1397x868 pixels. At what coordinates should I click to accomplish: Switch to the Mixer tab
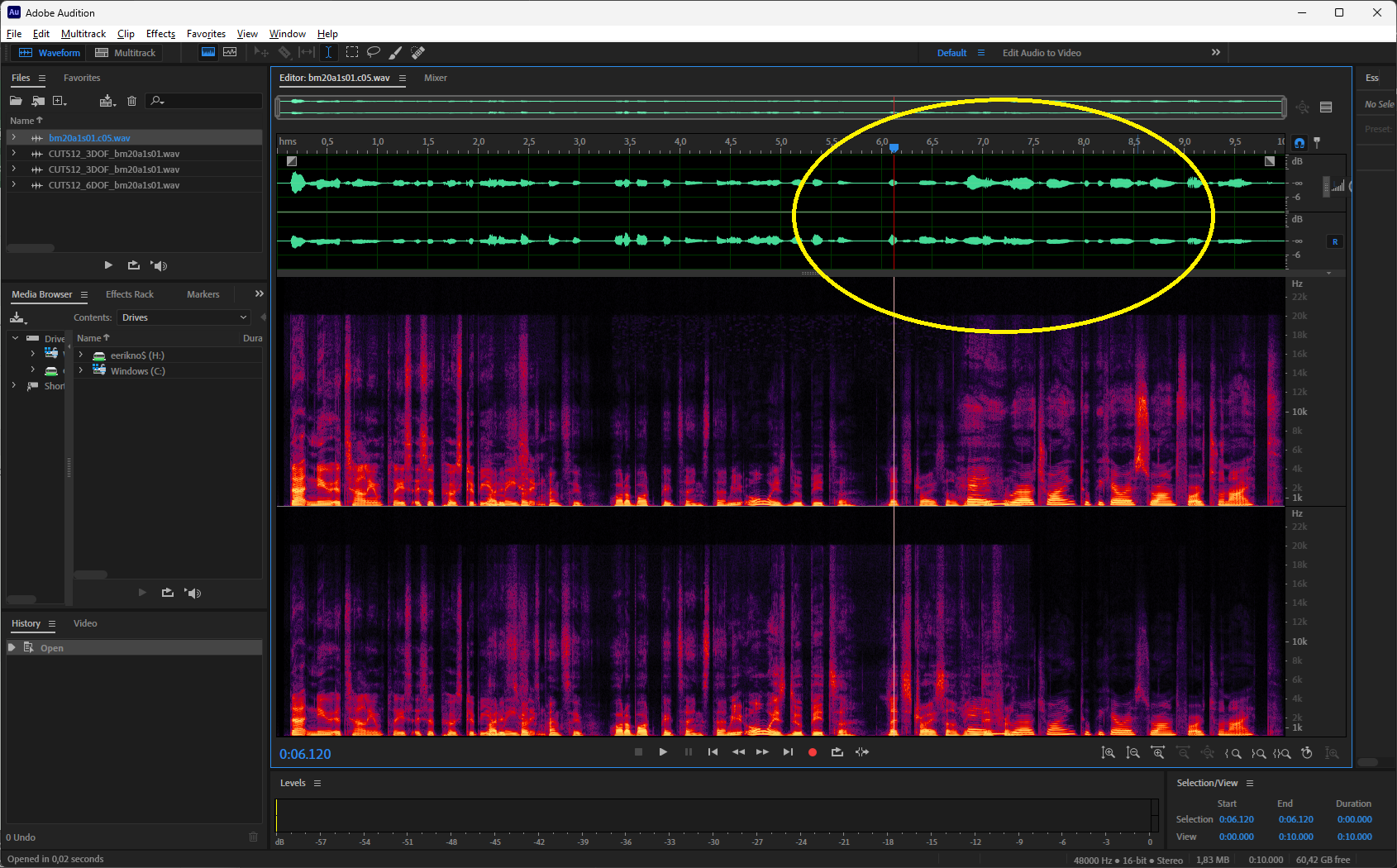pyautogui.click(x=435, y=78)
